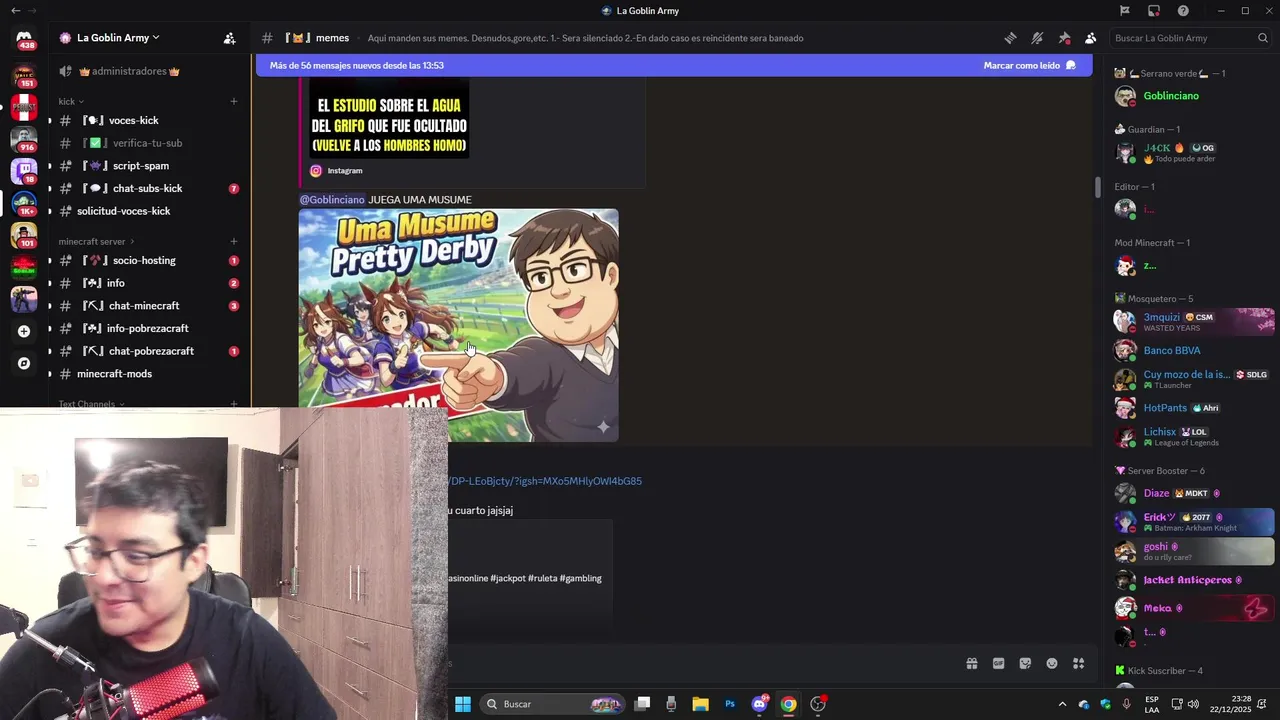Open Uma Musume Pretty Derby image
This screenshot has width=1280, height=720.
[458, 325]
